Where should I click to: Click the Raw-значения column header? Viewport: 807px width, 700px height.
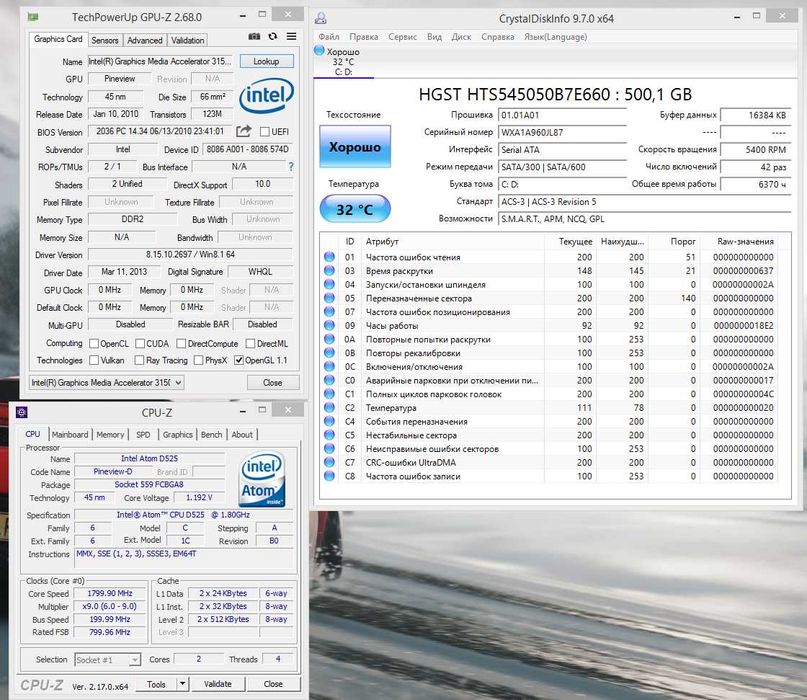pos(745,241)
